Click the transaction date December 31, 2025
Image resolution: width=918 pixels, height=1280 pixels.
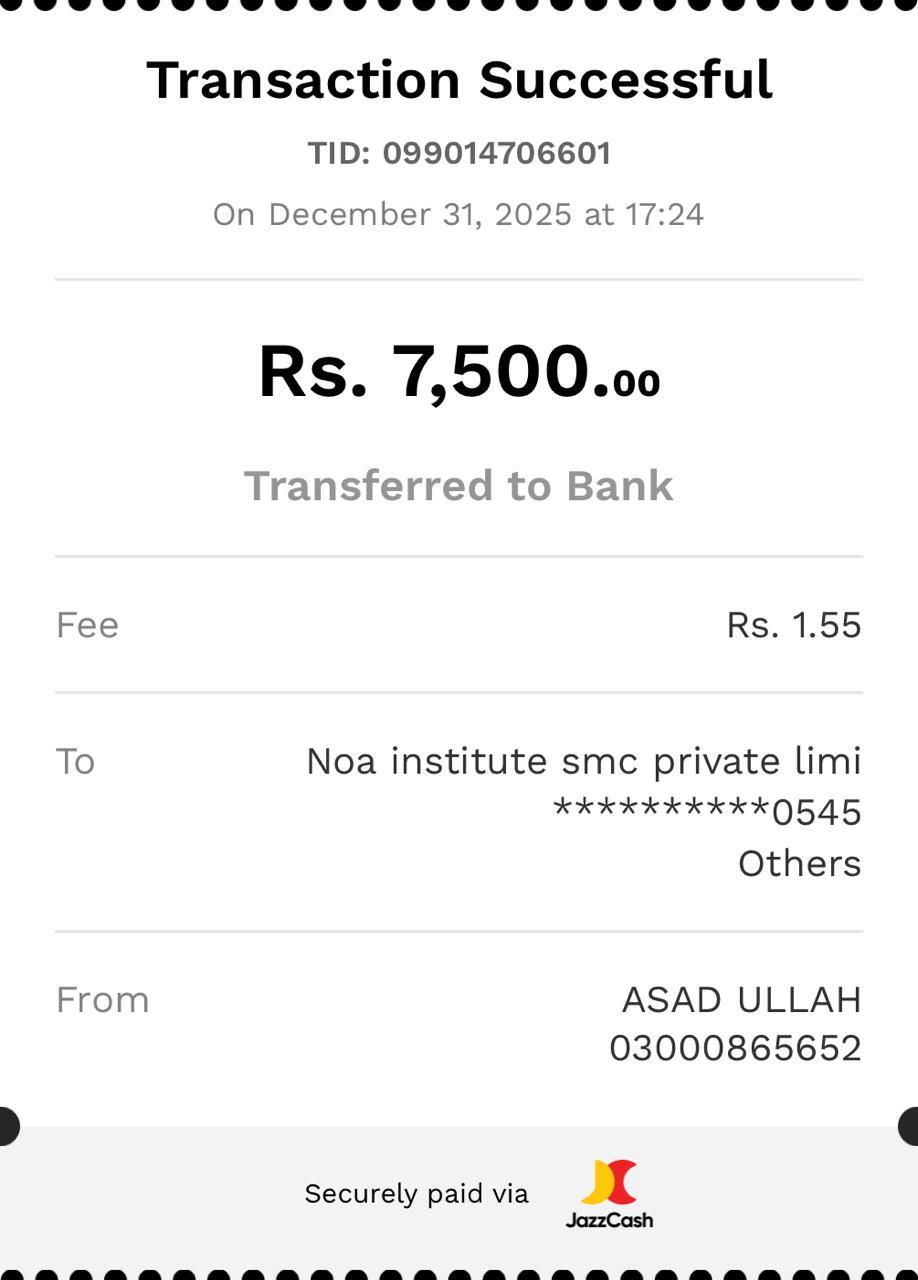click(419, 214)
